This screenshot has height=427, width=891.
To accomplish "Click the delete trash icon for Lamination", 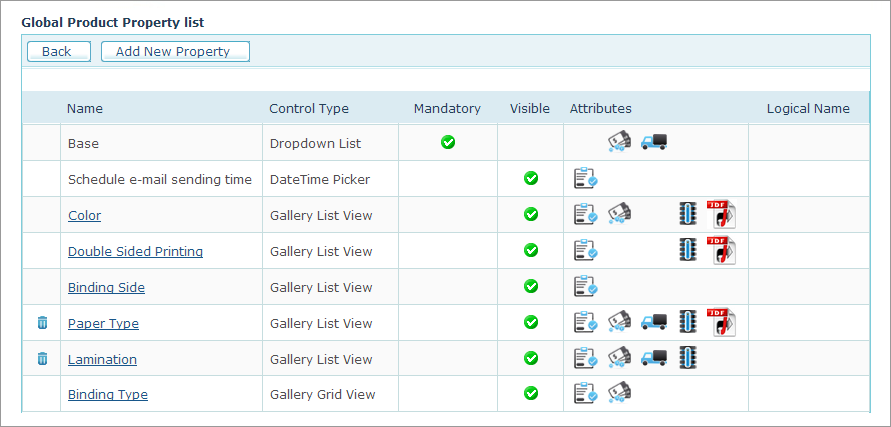I will point(42,359).
